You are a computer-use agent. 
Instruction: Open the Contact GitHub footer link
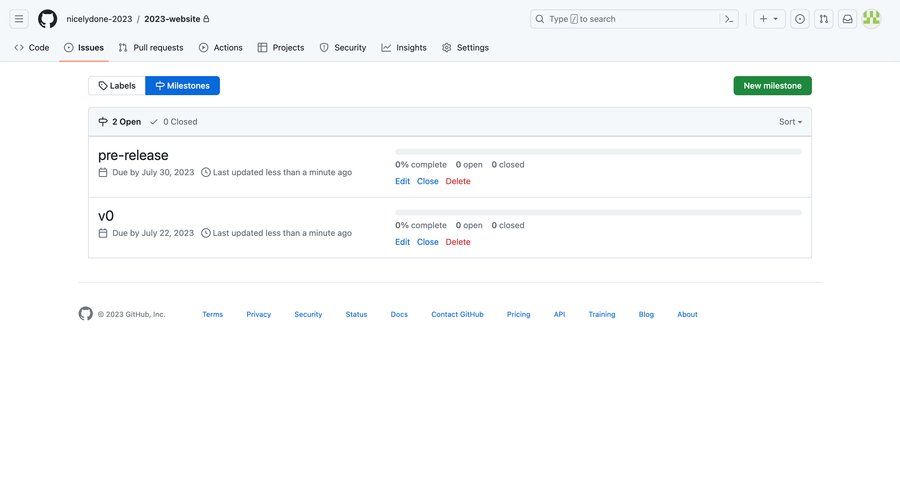(457, 314)
